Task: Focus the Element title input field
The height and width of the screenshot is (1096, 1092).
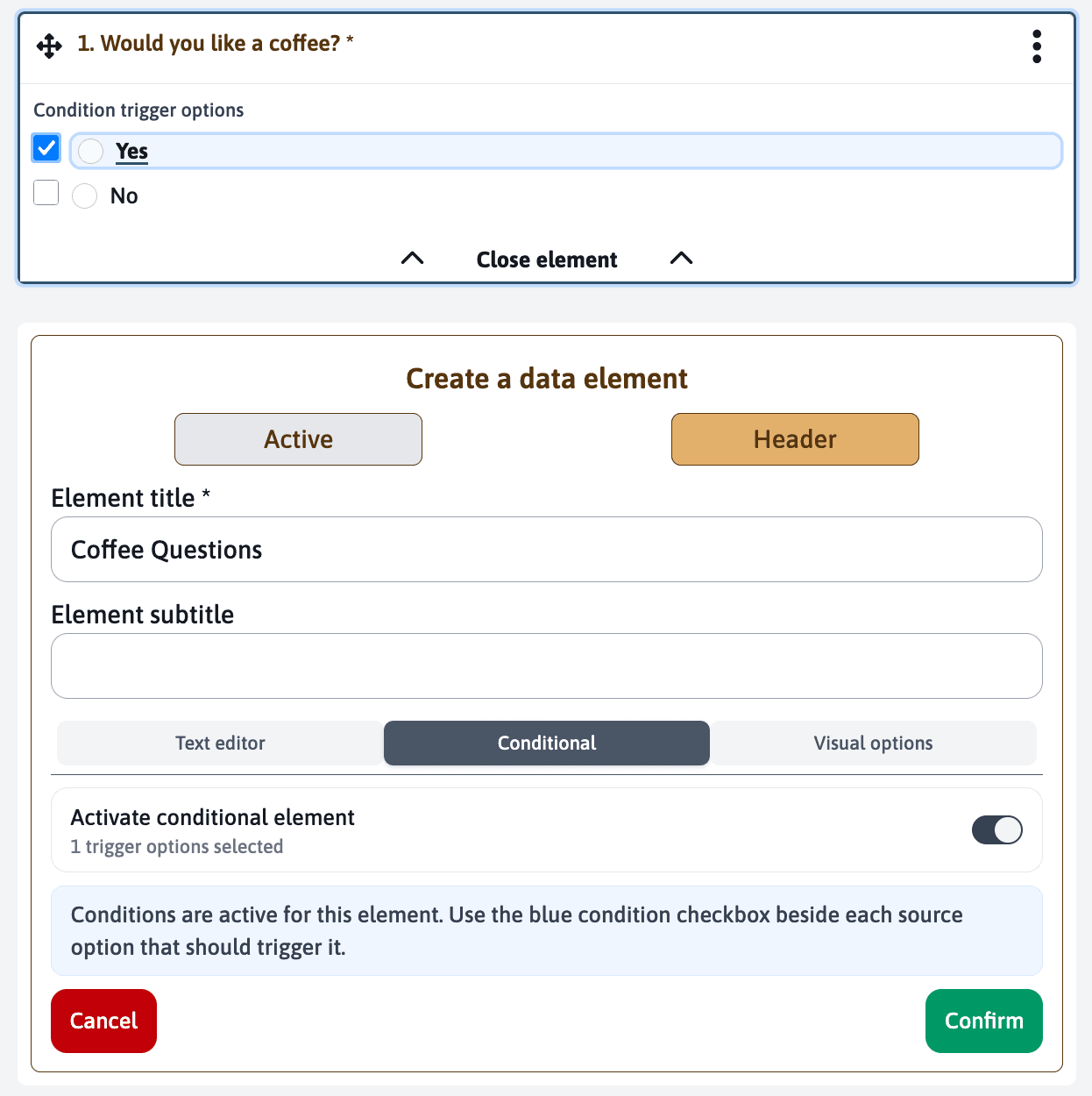Action: [x=547, y=549]
